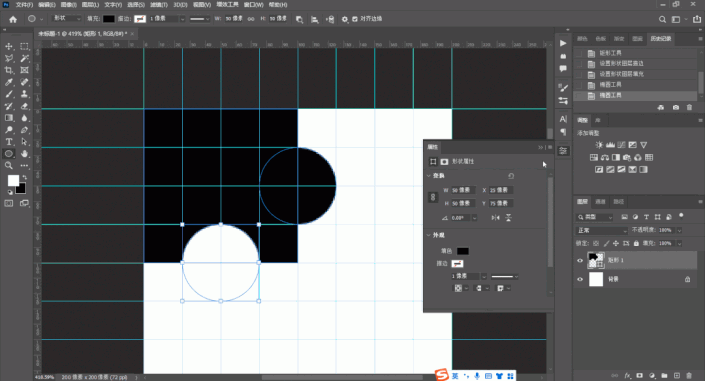Toggle width-height link in Properties panel
The image size is (705, 381).
pos(433,197)
